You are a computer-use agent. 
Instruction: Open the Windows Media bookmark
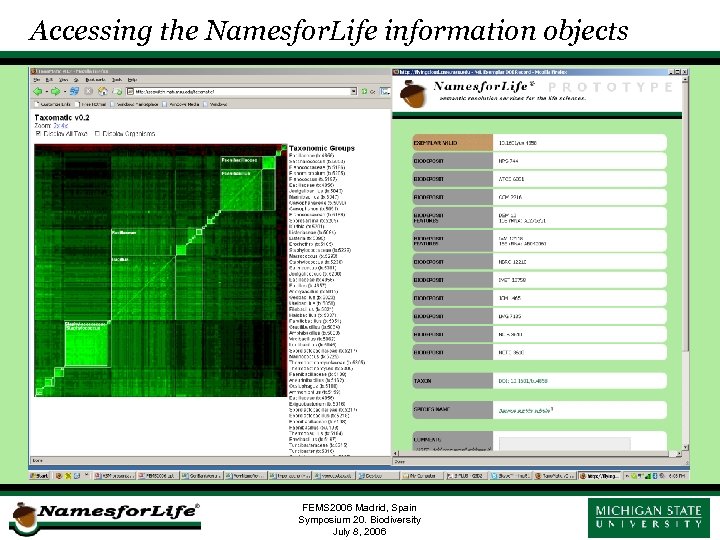(181, 104)
